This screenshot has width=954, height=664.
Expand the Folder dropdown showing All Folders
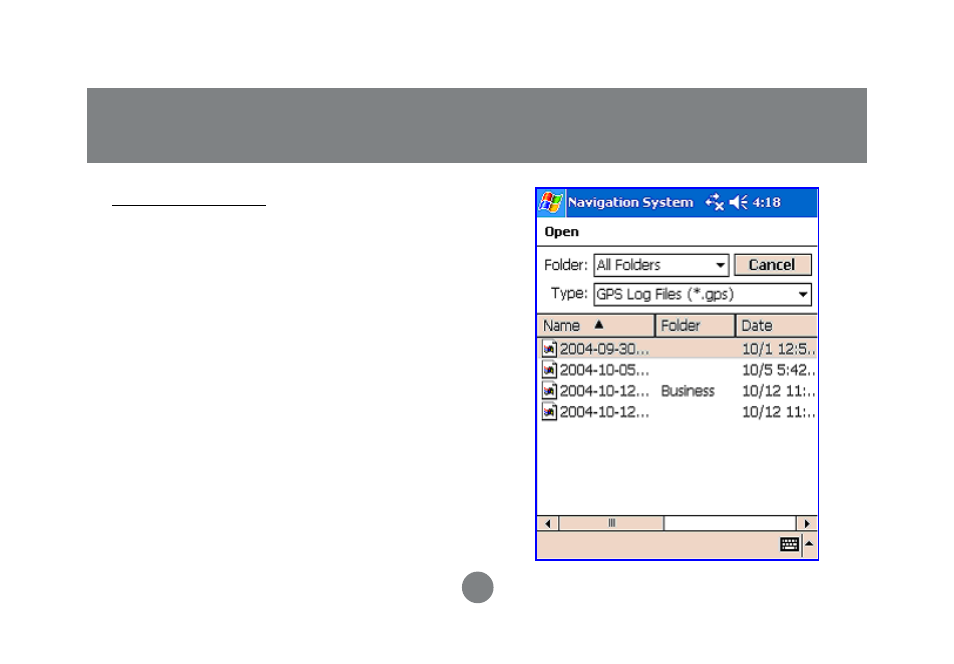point(661,265)
